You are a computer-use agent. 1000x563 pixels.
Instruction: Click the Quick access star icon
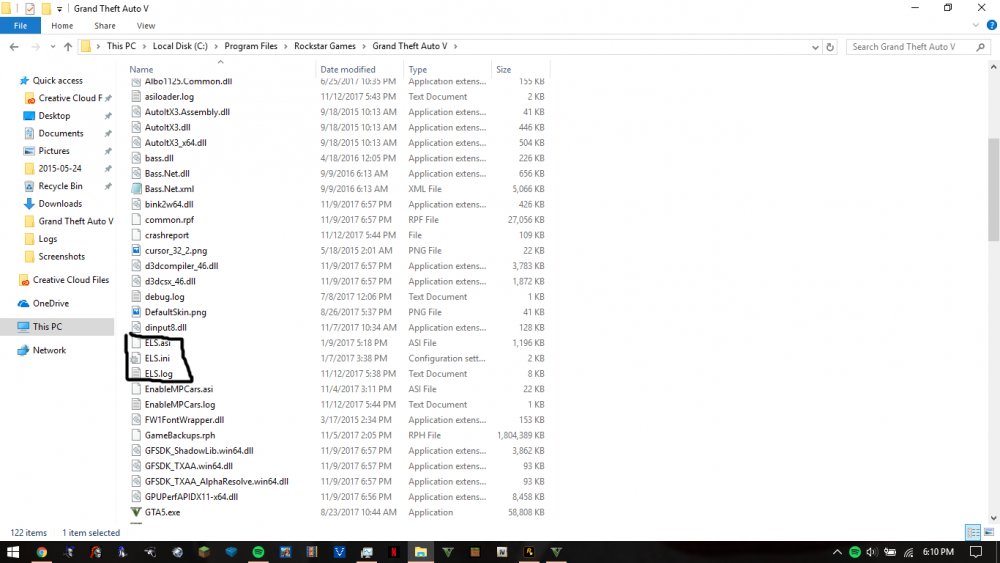point(24,80)
